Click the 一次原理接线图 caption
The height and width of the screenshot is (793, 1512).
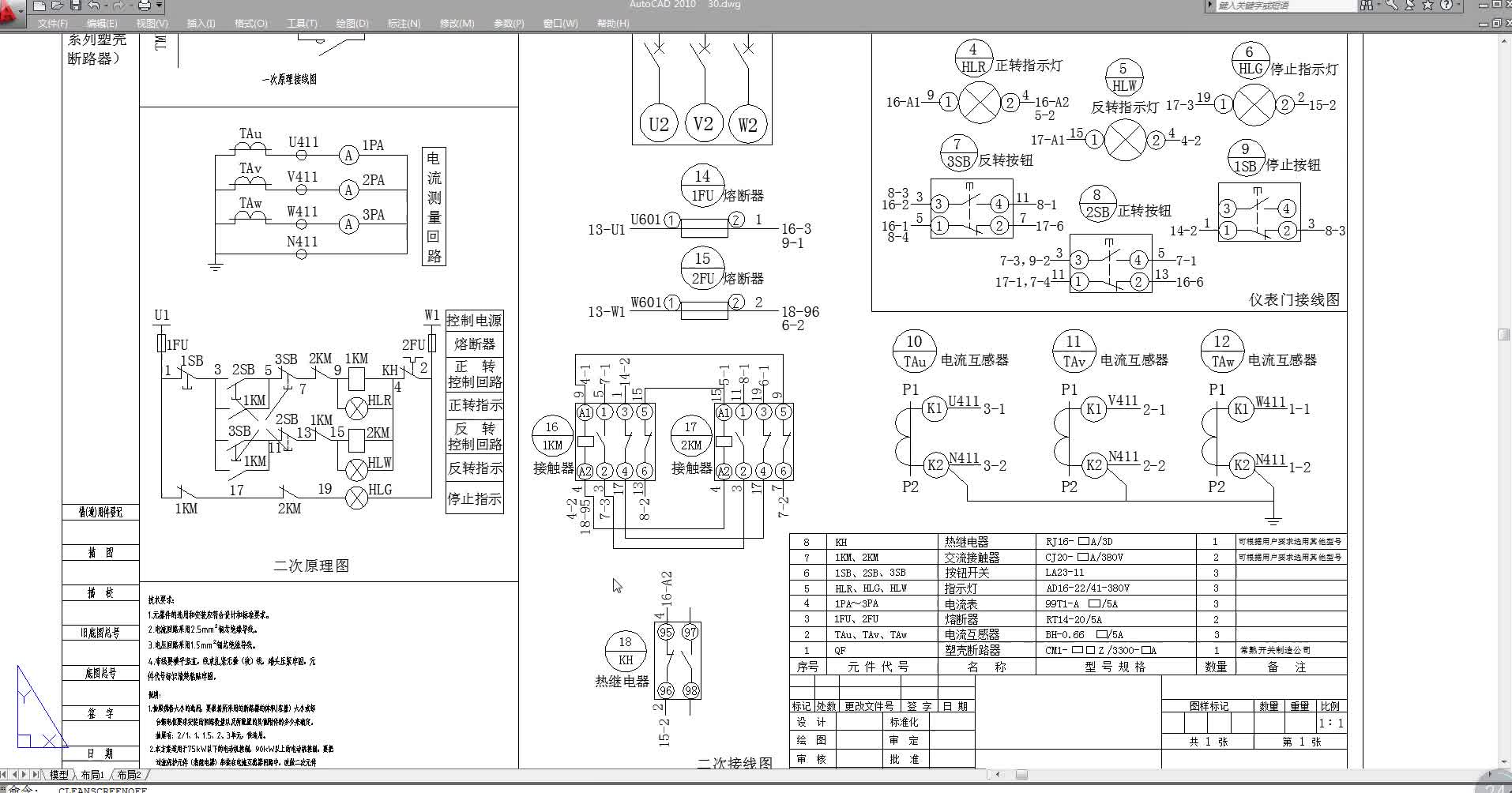pyautogui.click(x=289, y=79)
